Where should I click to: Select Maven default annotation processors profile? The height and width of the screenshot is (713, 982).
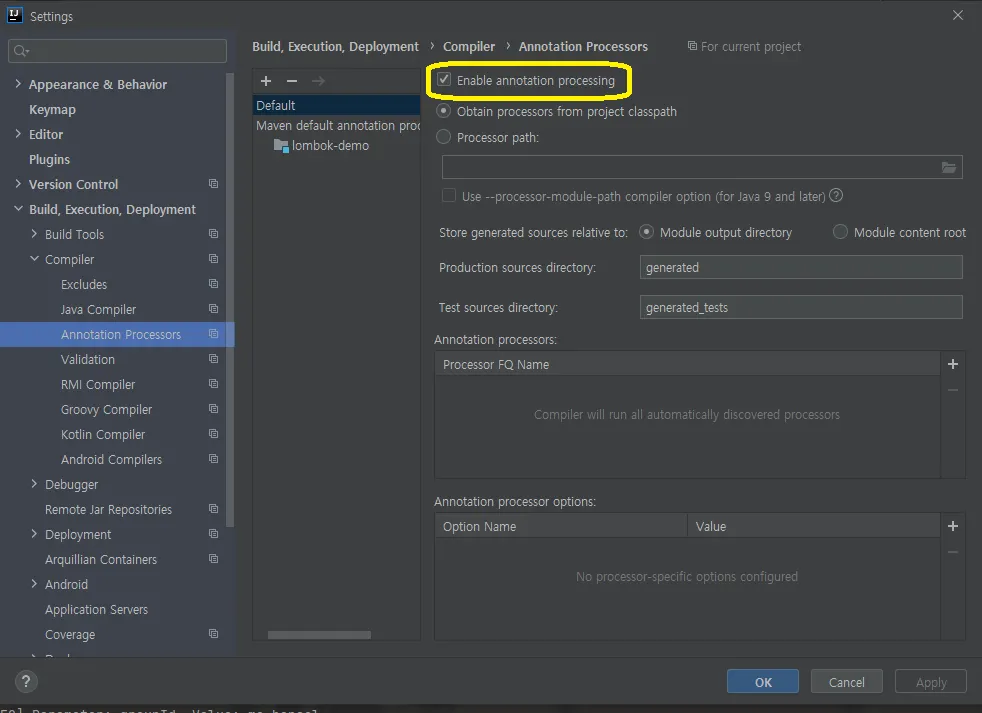[x=336, y=125]
